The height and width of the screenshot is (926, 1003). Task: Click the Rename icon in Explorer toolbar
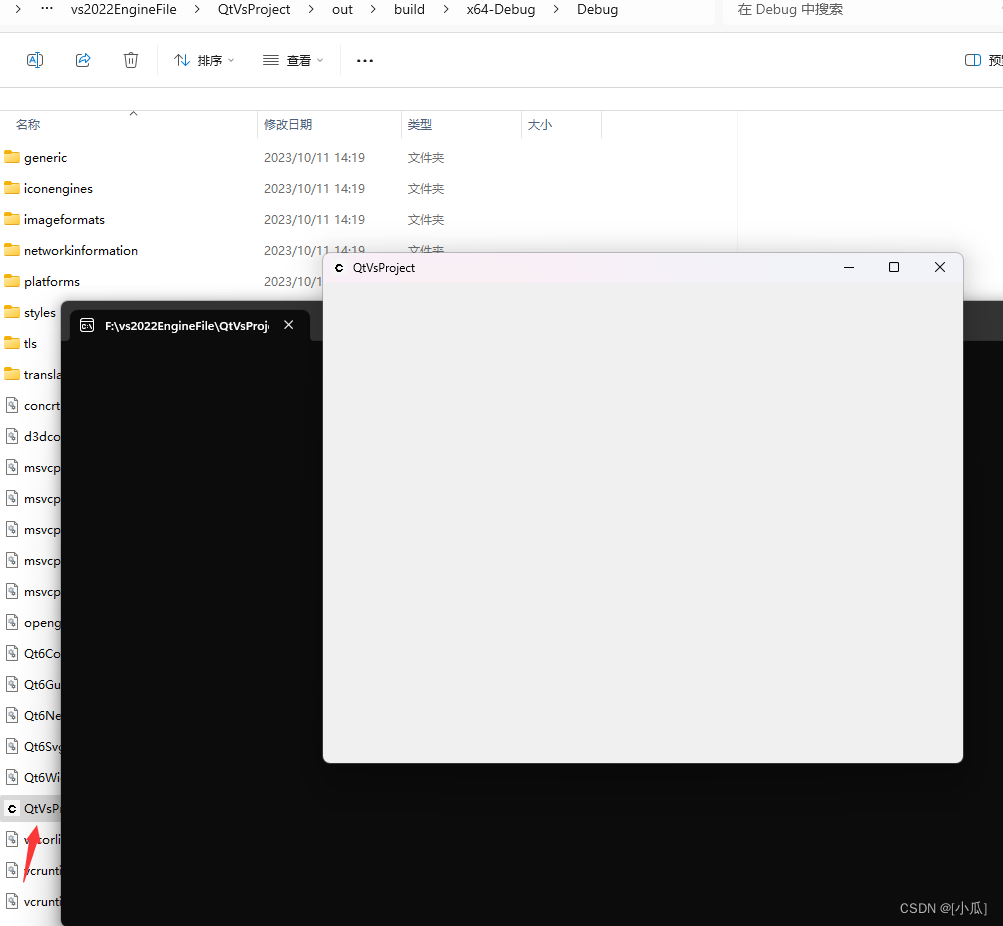pyautogui.click(x=35, y=60)
